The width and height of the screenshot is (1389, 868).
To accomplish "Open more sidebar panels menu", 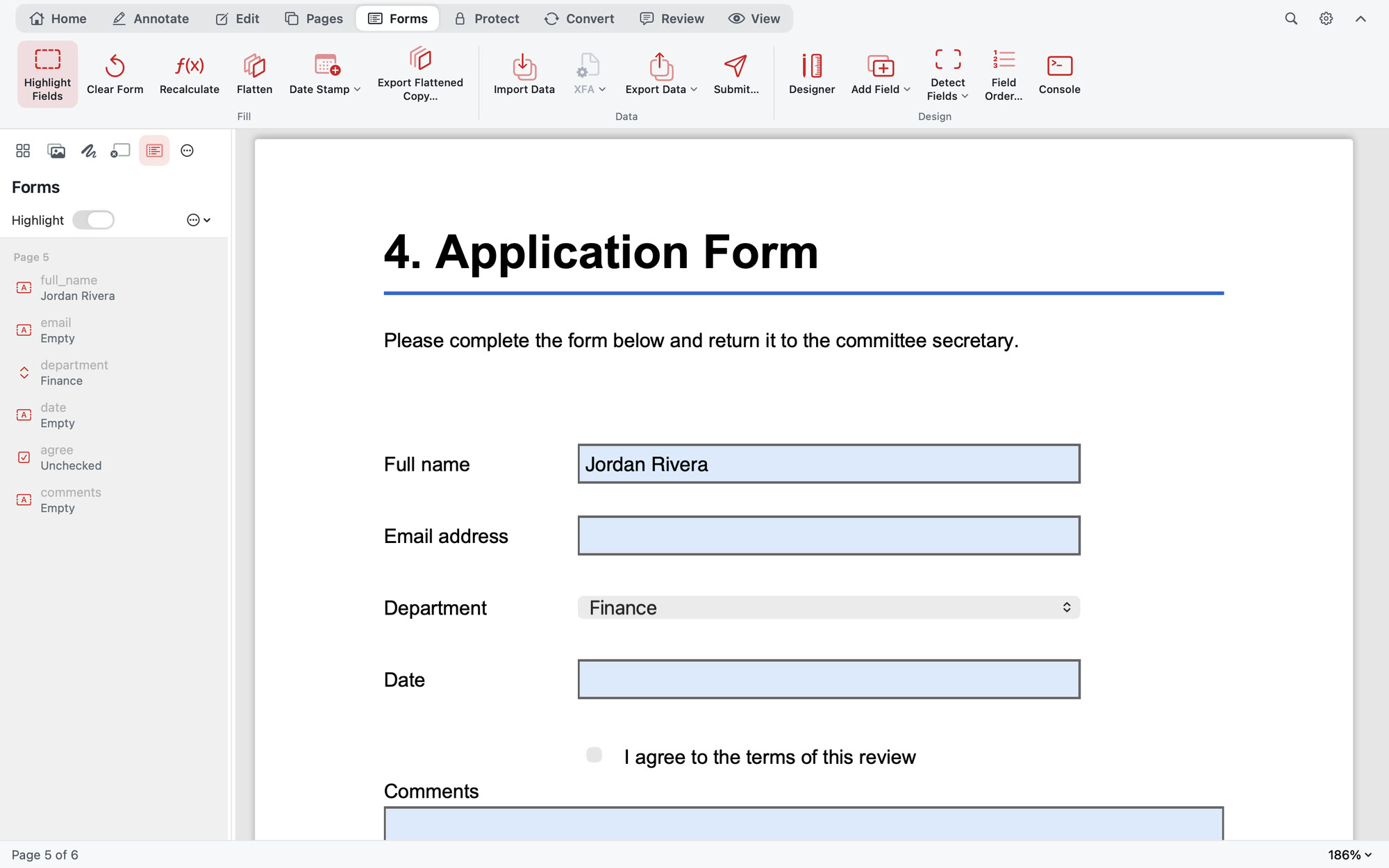I will 187,151.
